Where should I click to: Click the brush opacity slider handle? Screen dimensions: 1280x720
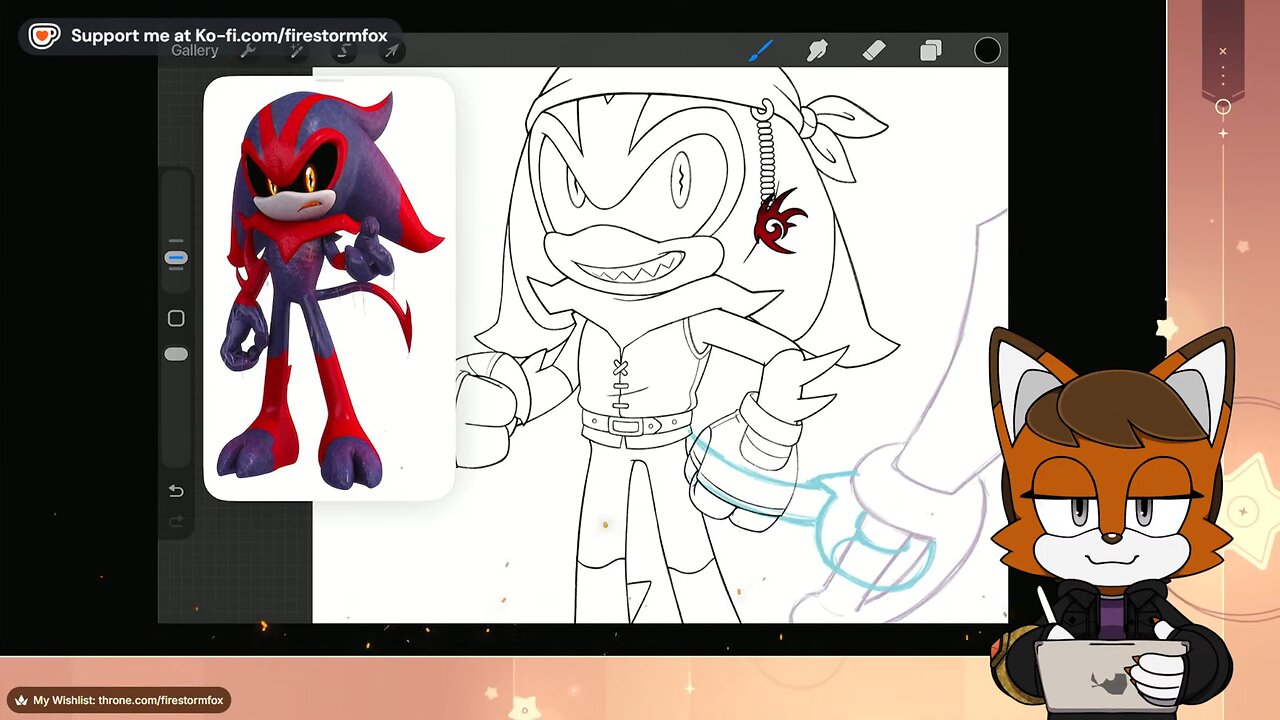point(176,354)
